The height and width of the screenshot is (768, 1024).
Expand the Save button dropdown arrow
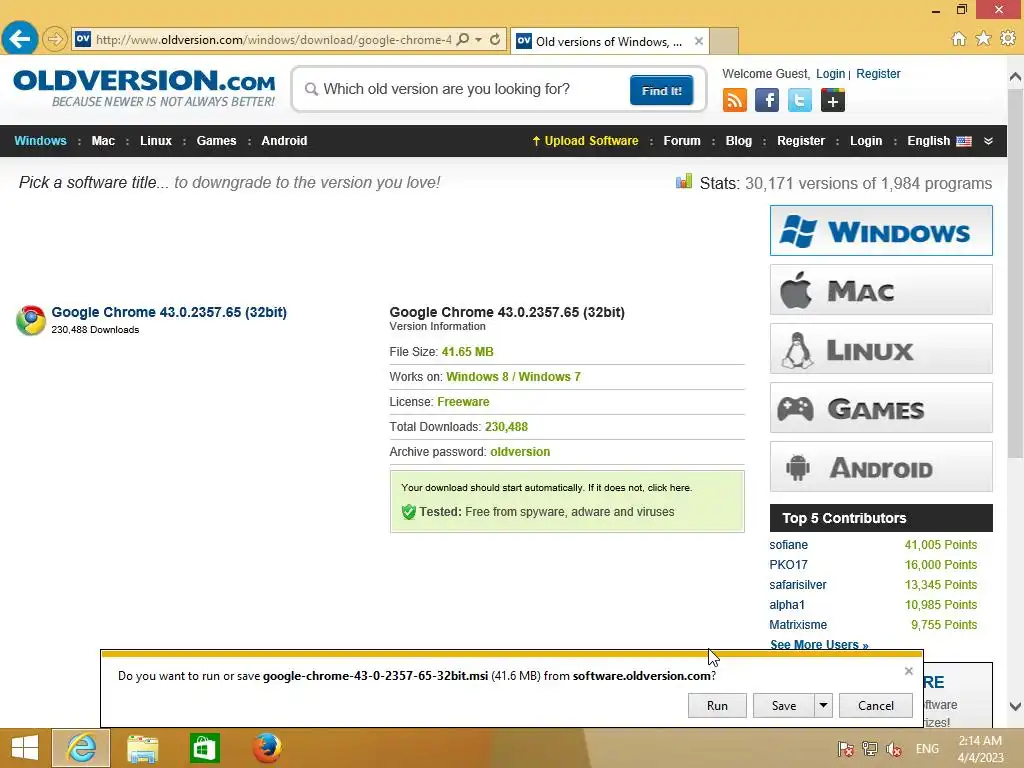[824, 705]
